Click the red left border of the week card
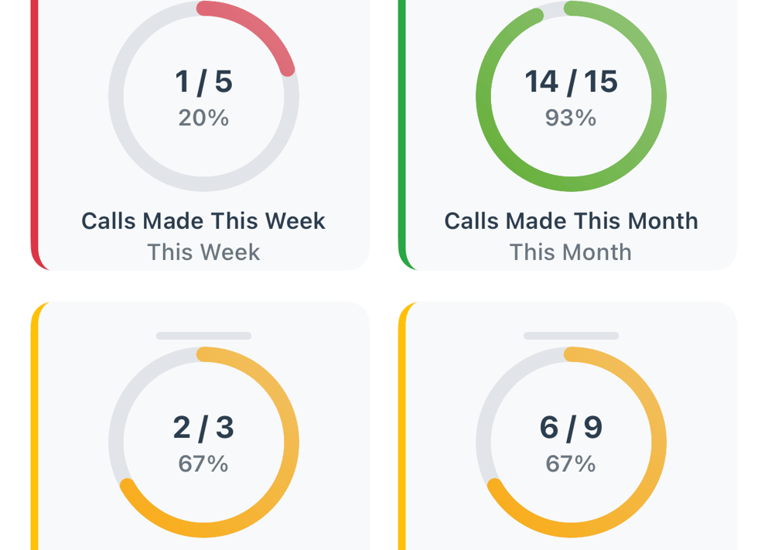This screenshot has width=768, height=550. (34, 132)
